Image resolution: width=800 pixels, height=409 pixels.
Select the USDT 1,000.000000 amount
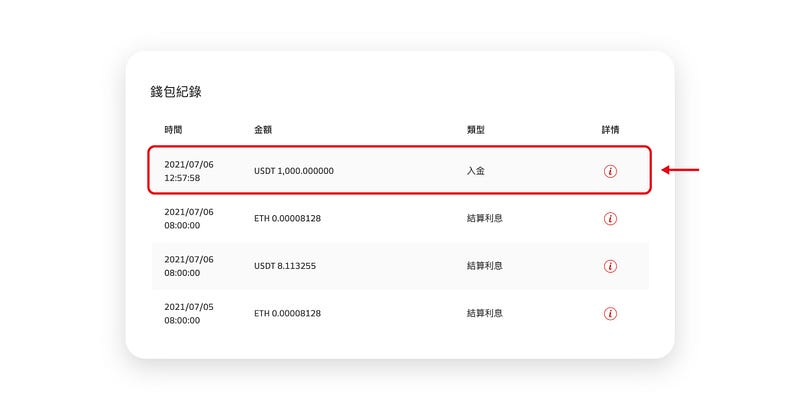(x=294, y=171)
